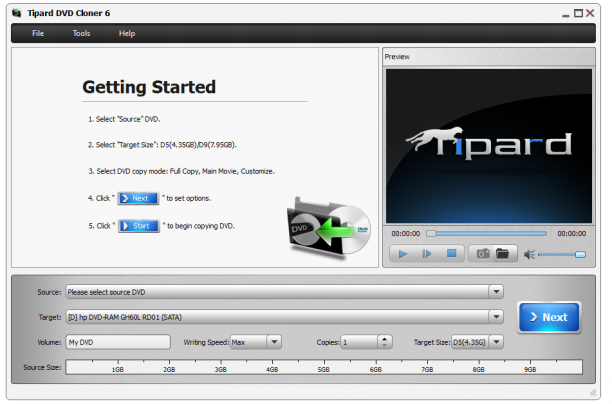Click the Volume field containing My DVD
The image size is (612, 404).
[118, 342]
